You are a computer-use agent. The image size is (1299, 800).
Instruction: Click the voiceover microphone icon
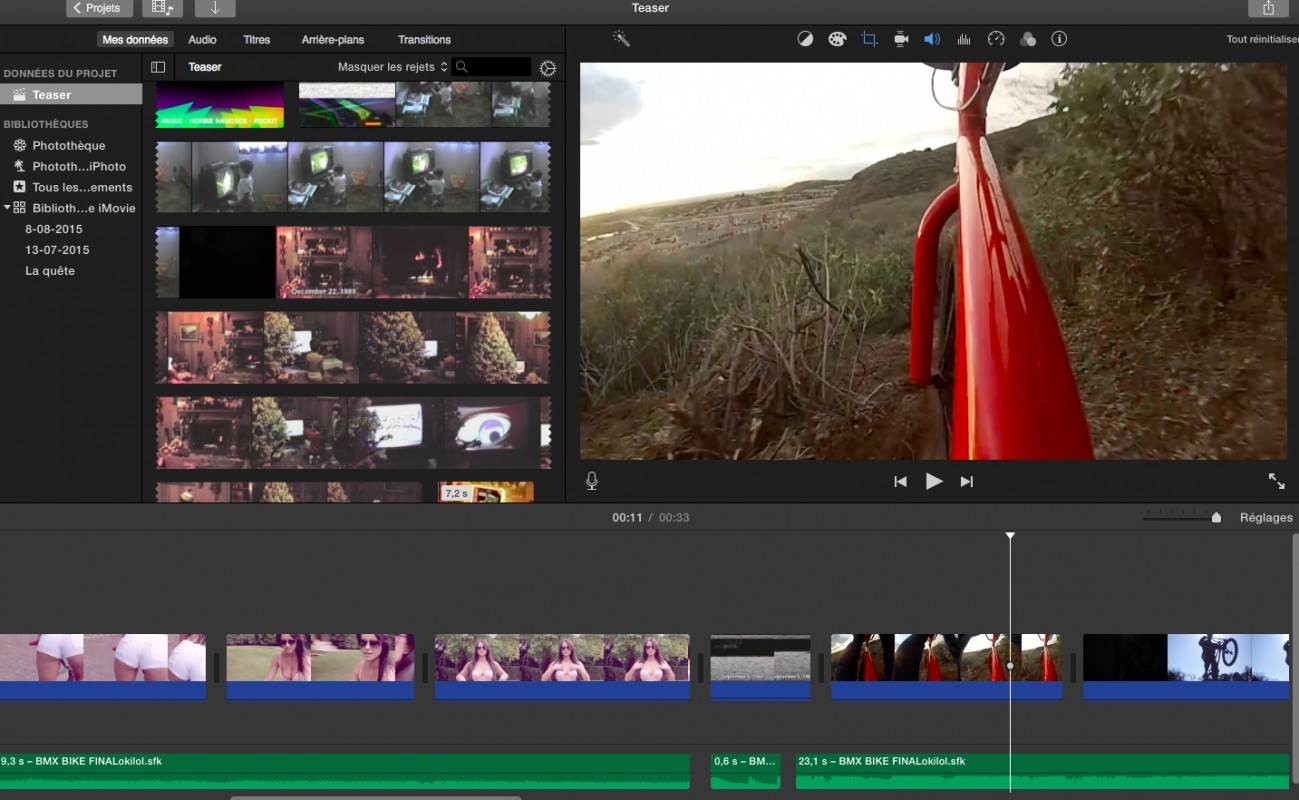click(x=592, y=481)
